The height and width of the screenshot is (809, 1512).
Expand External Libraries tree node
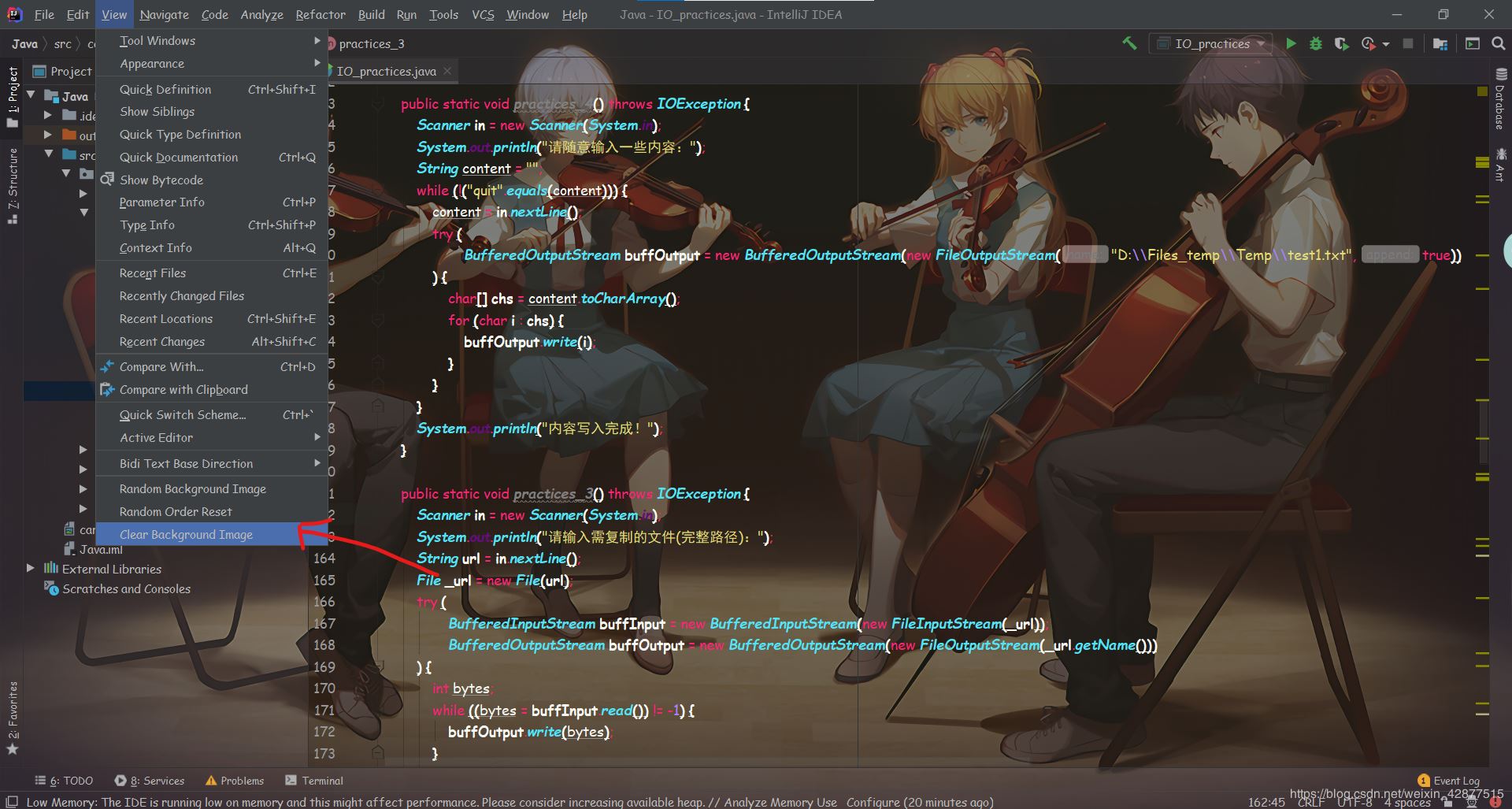[31, 568]
